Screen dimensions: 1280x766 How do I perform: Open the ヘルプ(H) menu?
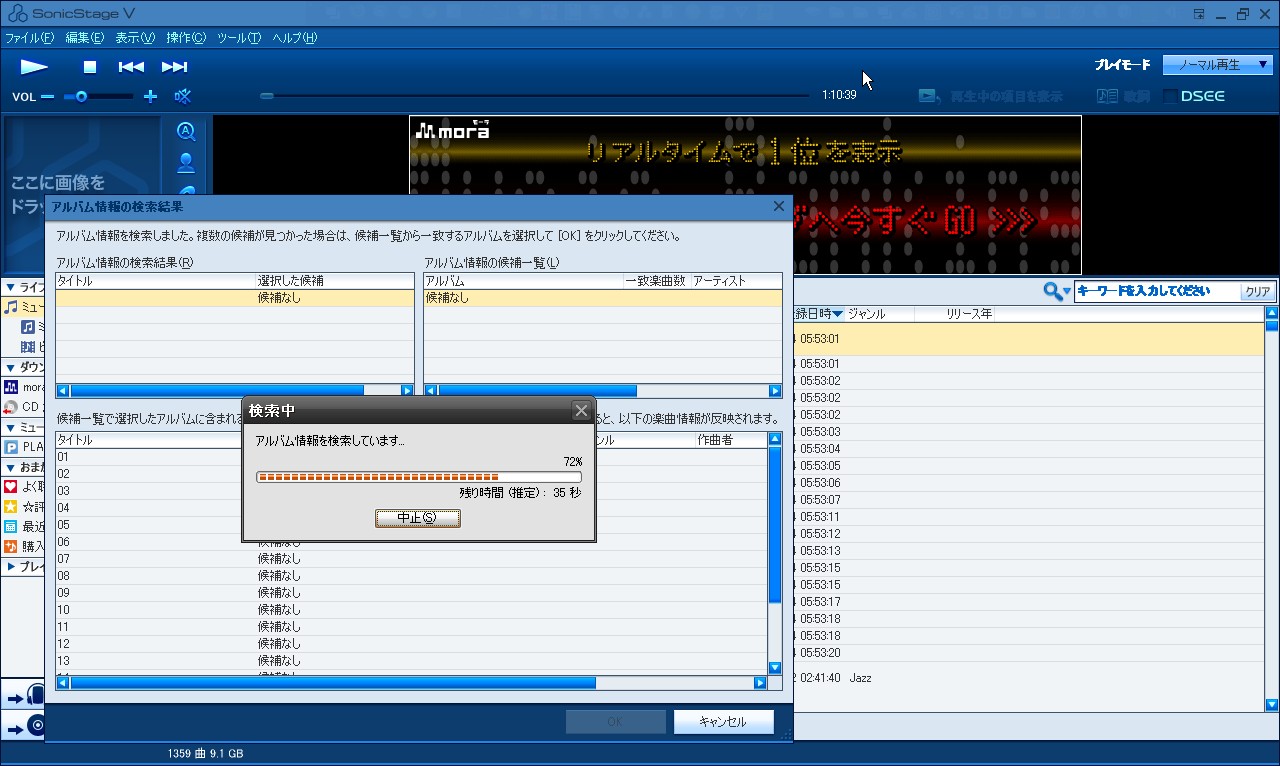295,38
